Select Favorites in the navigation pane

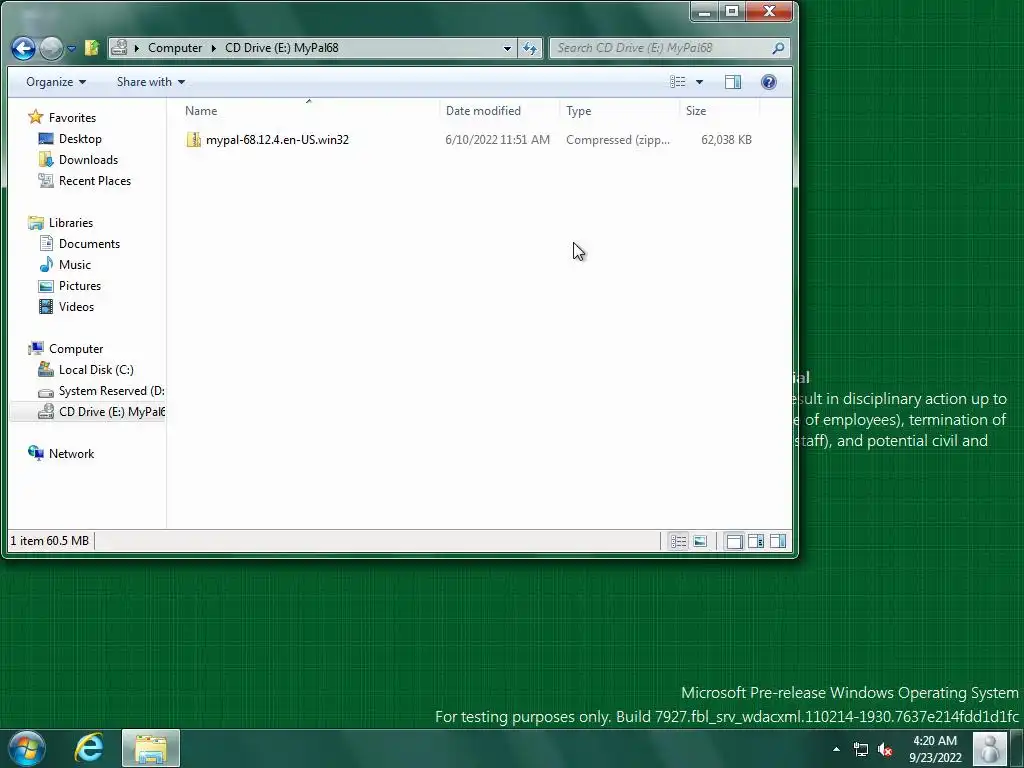tap(72, 118)
